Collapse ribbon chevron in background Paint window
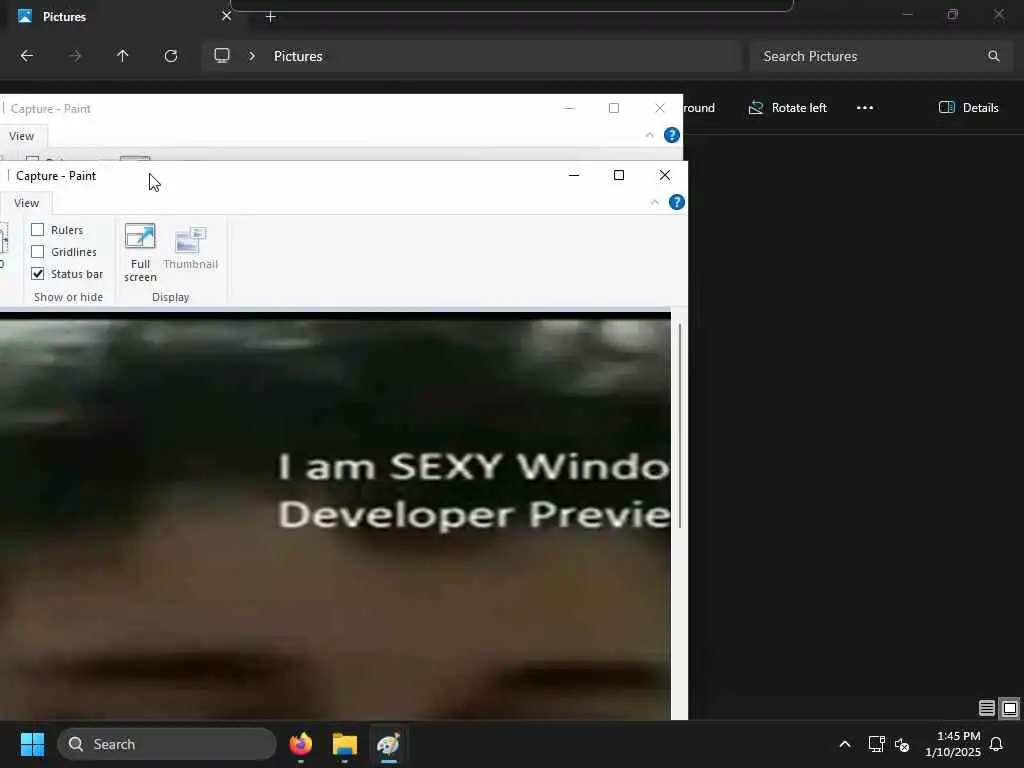The width and height of the screenshot is (1024, 768). click(x=649, y=135)
